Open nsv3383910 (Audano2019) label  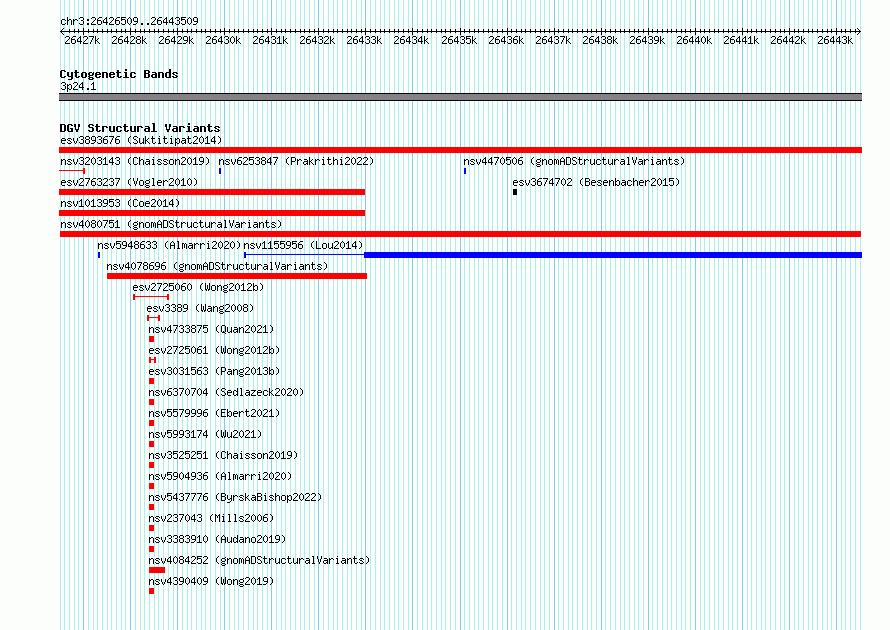pos(217,539)
